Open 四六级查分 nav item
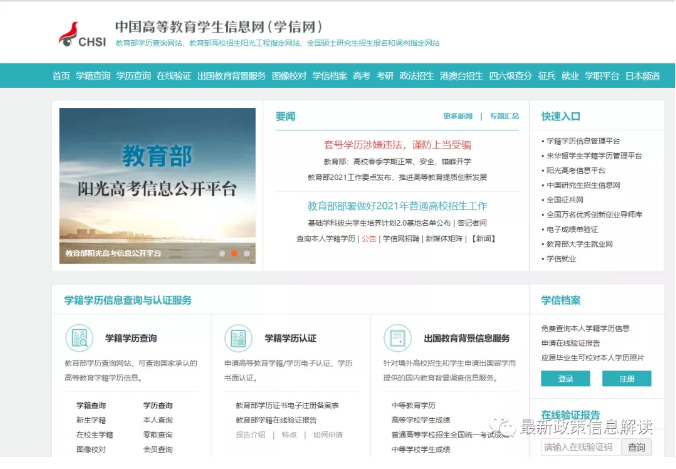The image size is (676, 469). [510, 76]
